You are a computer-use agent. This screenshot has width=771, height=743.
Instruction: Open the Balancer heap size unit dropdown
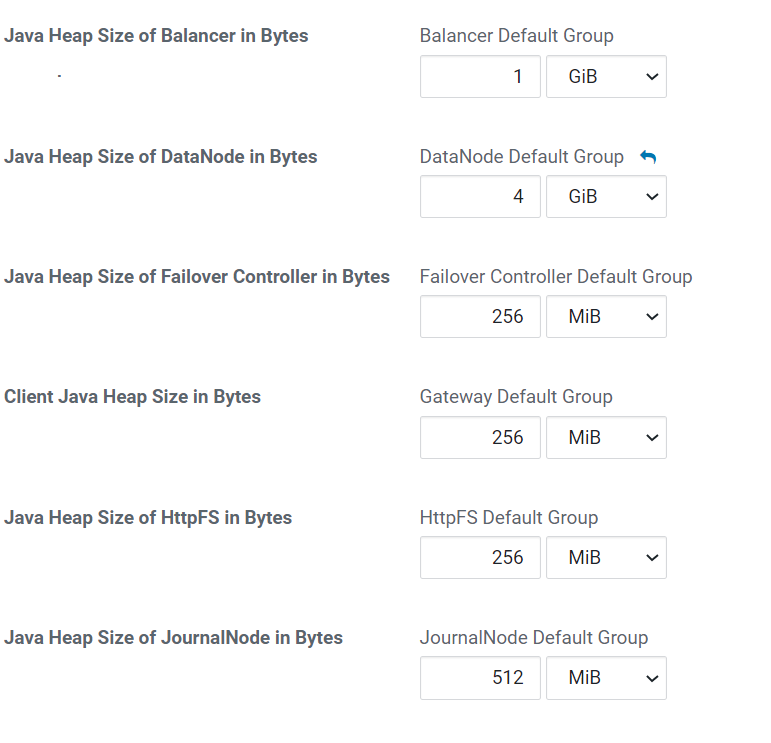(606, 77)
